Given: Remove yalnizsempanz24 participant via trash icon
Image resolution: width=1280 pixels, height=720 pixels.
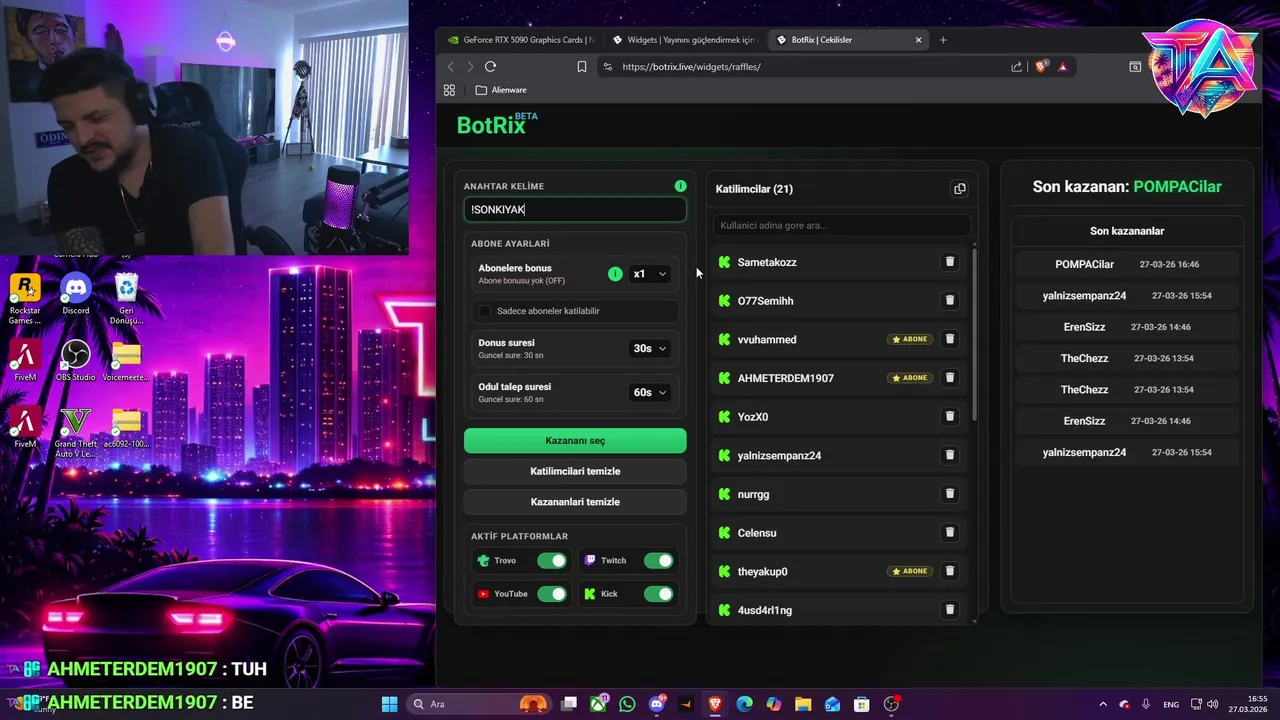Looking at the screenshot, I should (x=950, y=455).
